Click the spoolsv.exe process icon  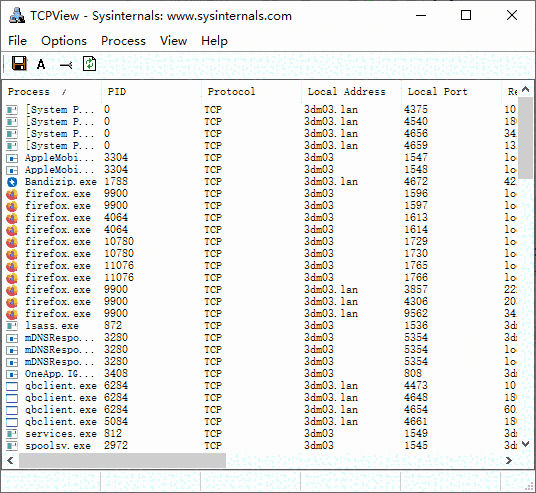tap(12, 446)
